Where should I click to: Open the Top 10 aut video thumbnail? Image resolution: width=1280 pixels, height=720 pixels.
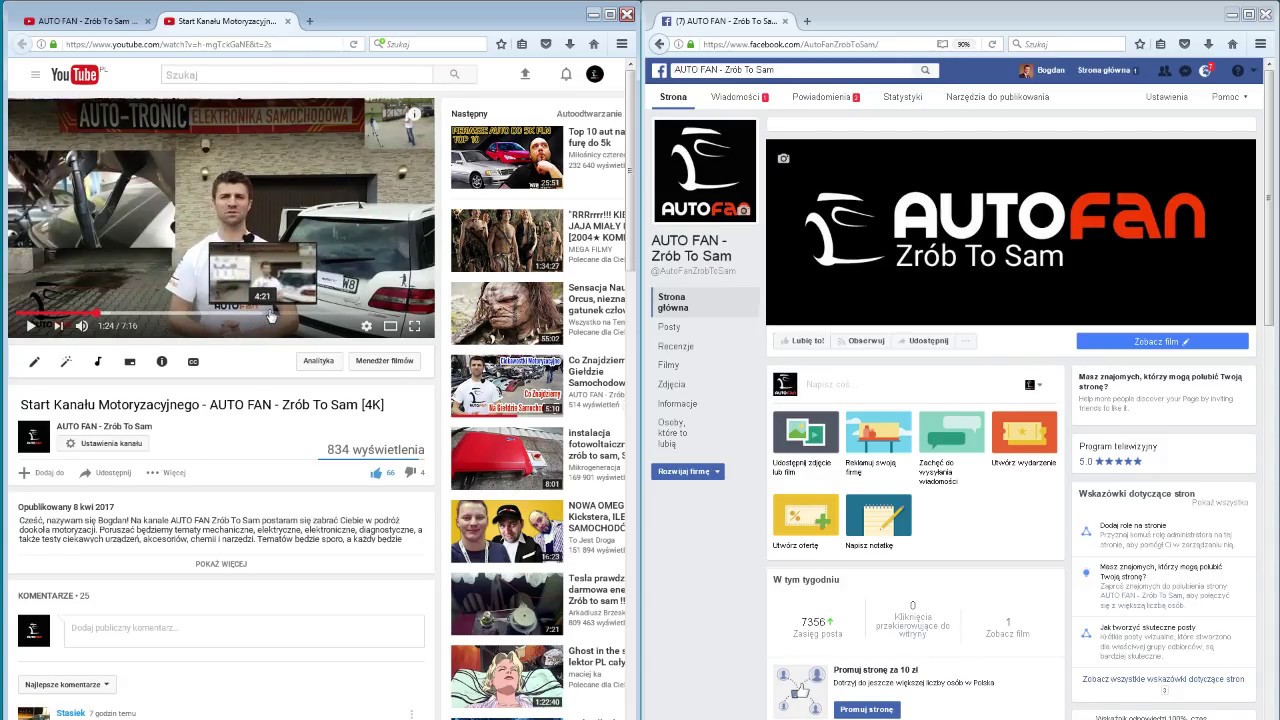(507, 157)
